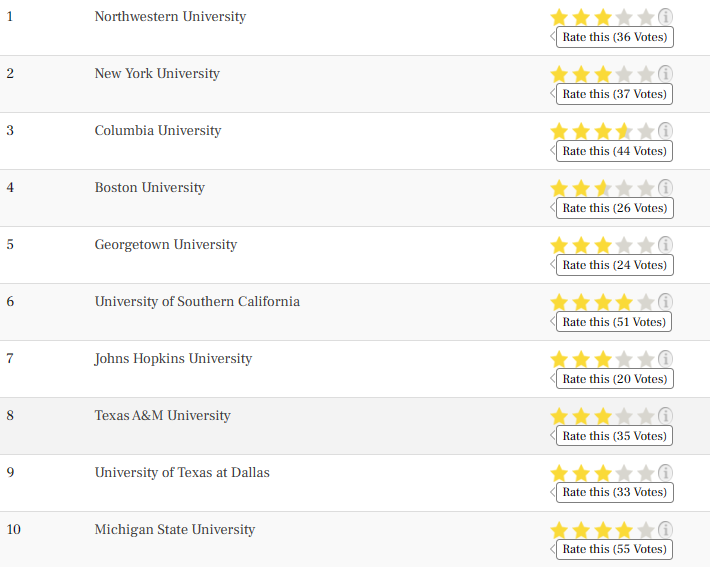This screenshot has width=710, height=568.
Task: Click info icon for Northwestern University rating
Action: [x=665, y=17]
